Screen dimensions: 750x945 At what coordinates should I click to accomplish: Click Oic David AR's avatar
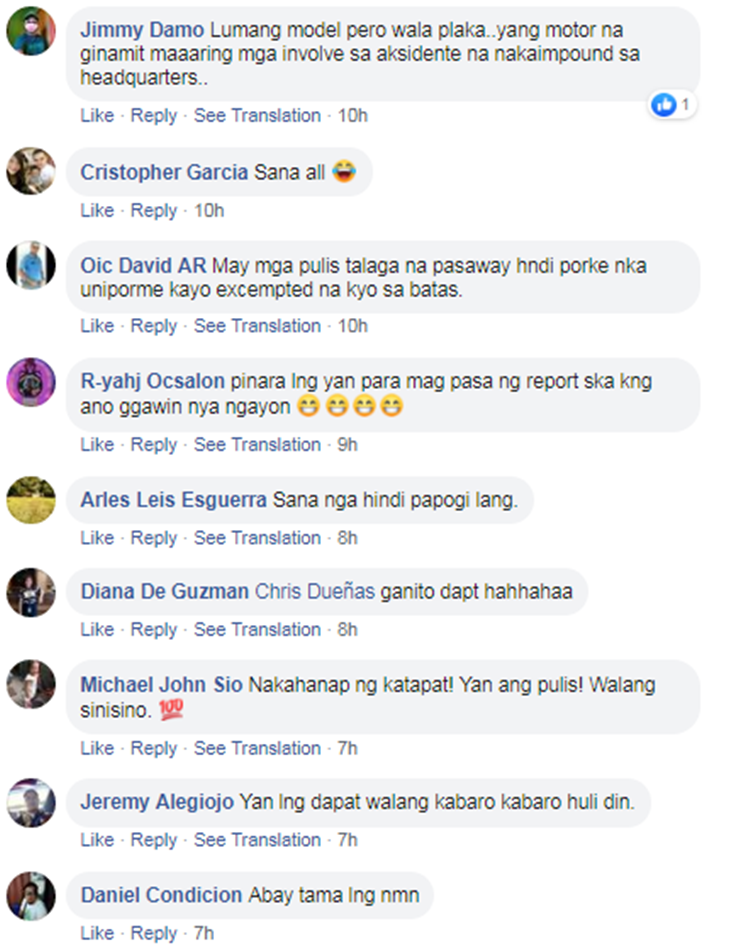pyautogui.click(x=31, y=265)
